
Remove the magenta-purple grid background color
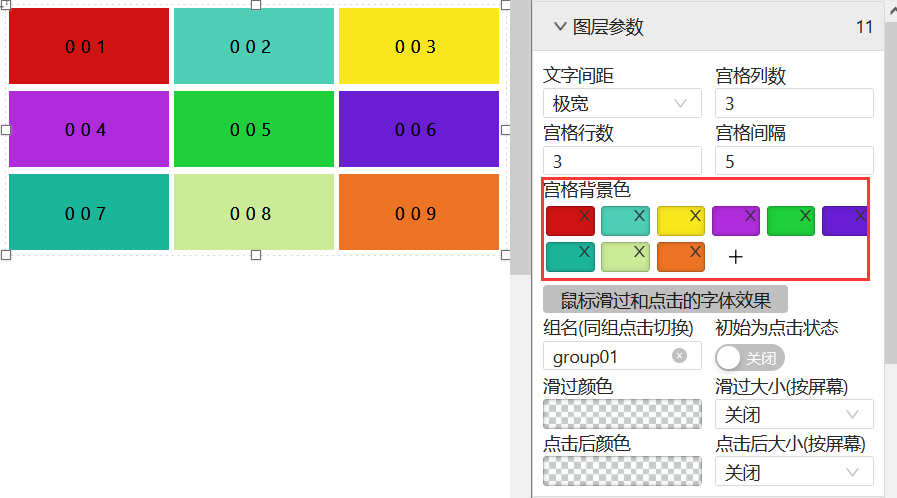coord(750,216)
